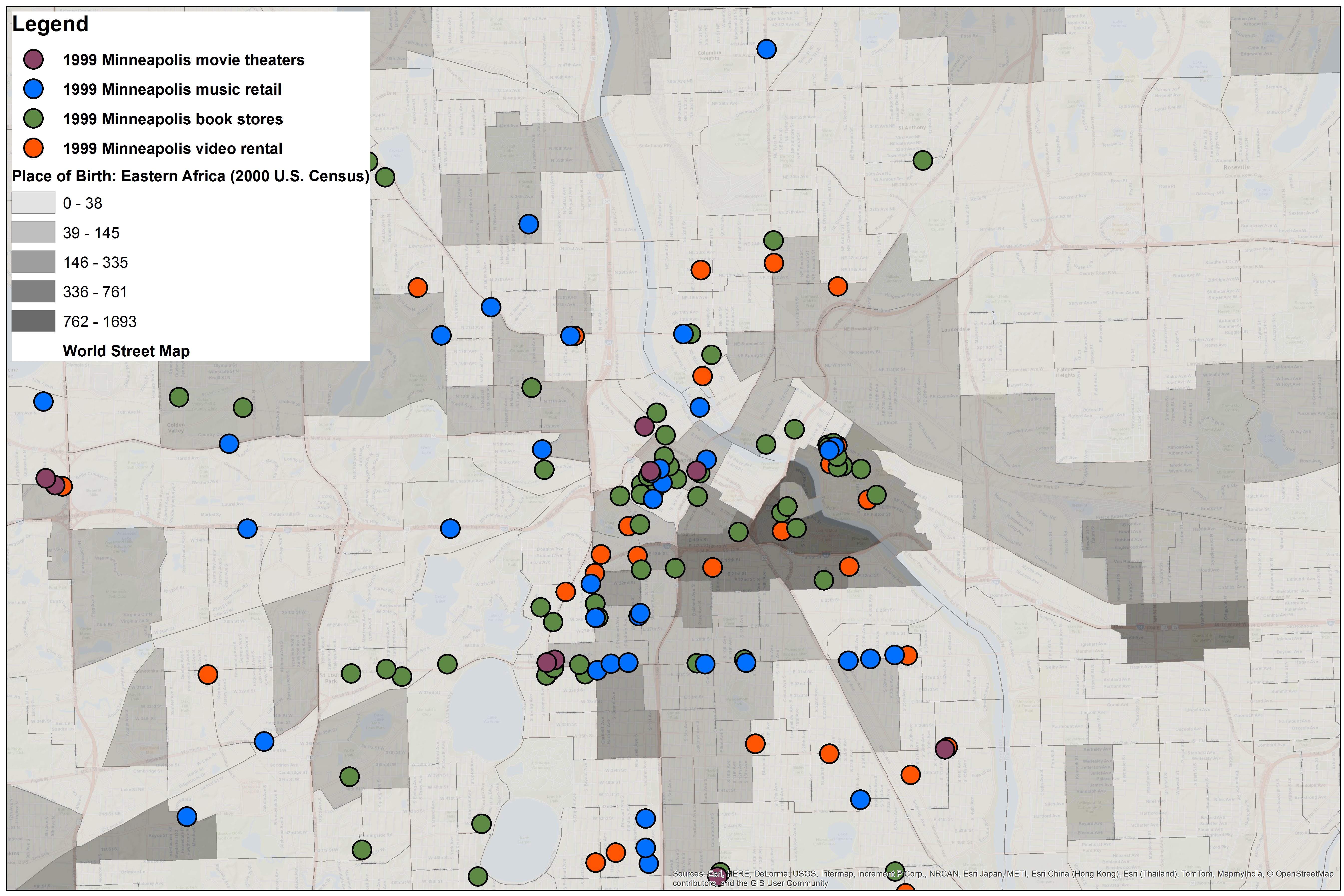This screenshot has width=1344, height=896.
Task: Click '1999 Minneapolis video rental' label
Action: (173, 149)
